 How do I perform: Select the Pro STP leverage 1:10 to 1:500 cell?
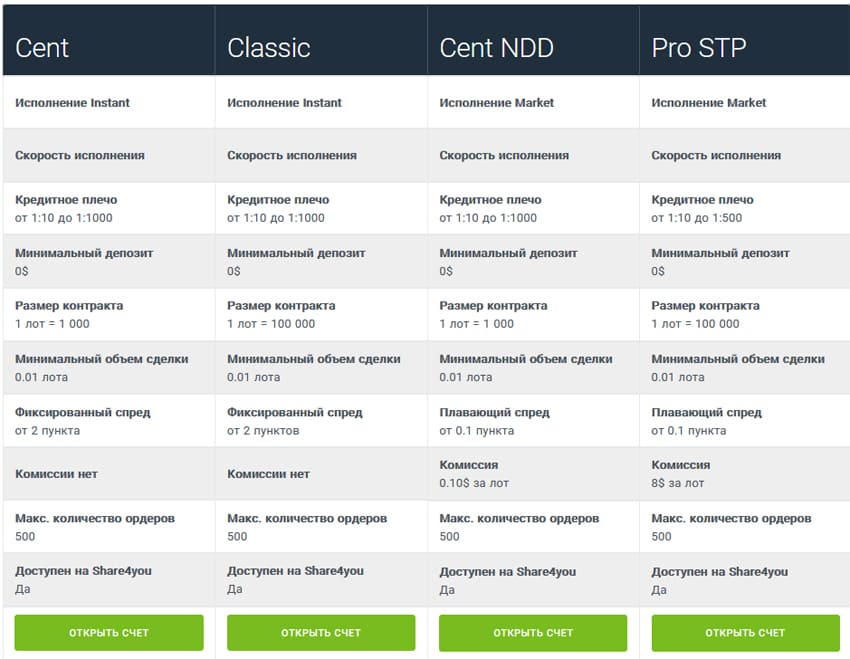click(744, 209)
